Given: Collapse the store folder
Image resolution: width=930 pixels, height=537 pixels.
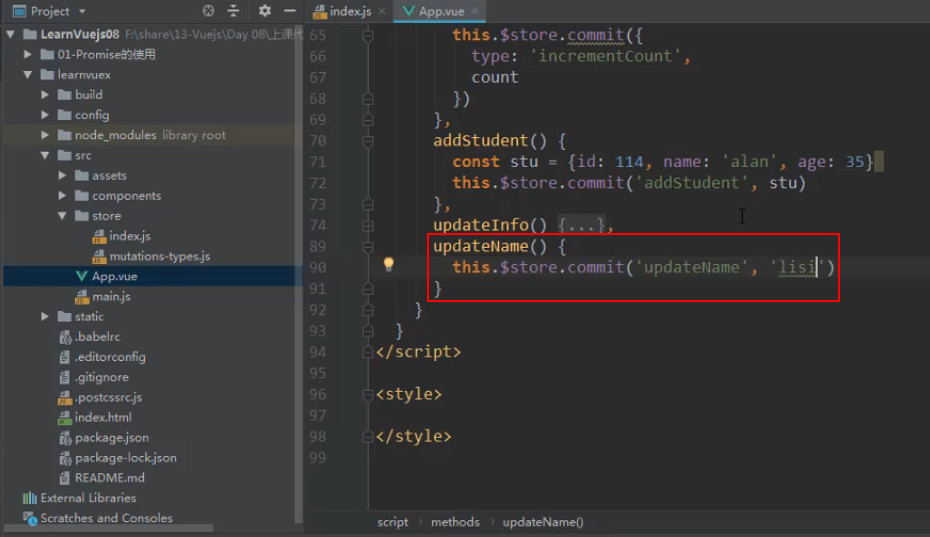Looking at the screenshot, I should point(62,216).
